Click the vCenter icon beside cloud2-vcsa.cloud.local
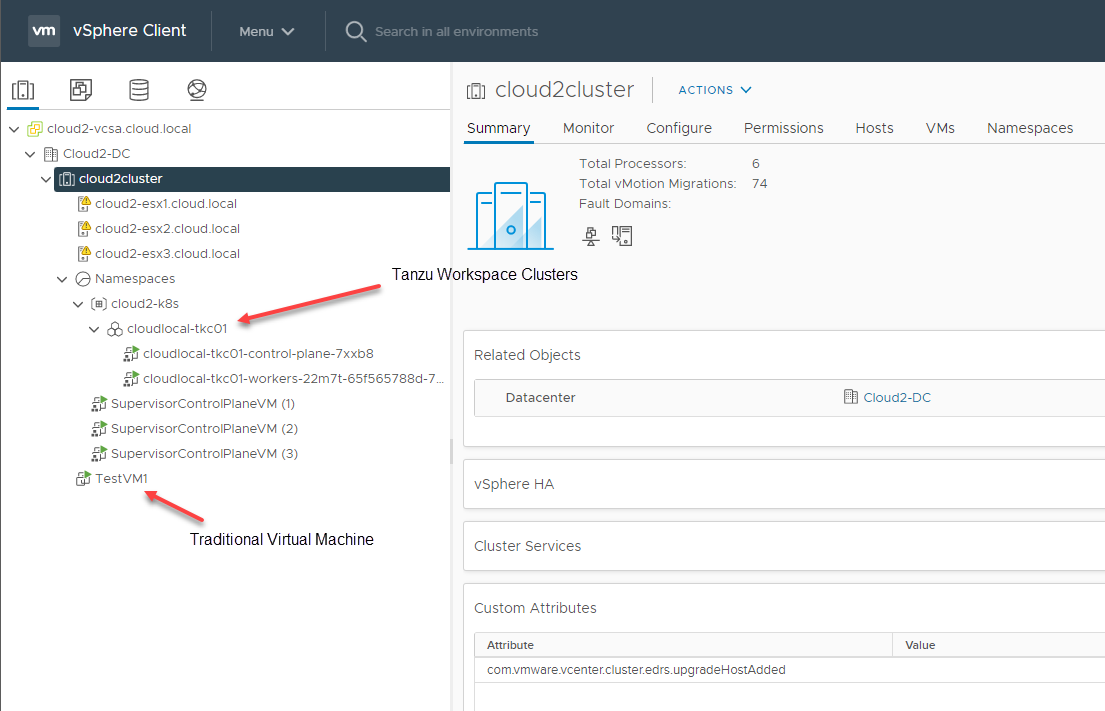The width and height of the screenshot is (1105, 711). tap(35, 128)
